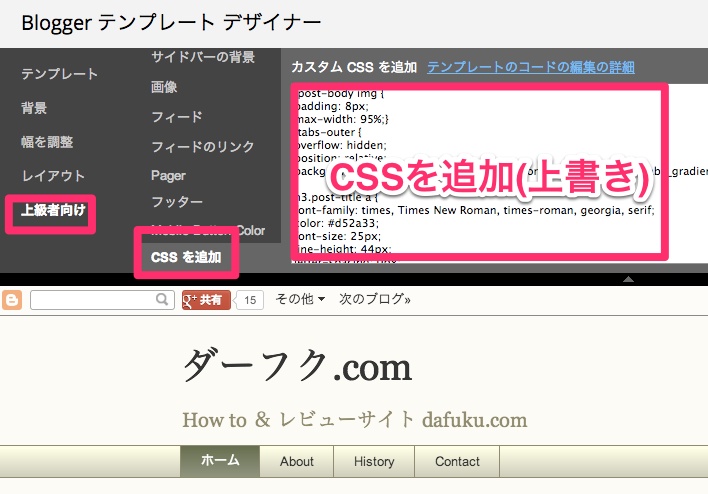Viewport: 708px width, 494px height.
Task: Click the 'max-width: 95%;}' CSS line
Action: tap(343, 119)
